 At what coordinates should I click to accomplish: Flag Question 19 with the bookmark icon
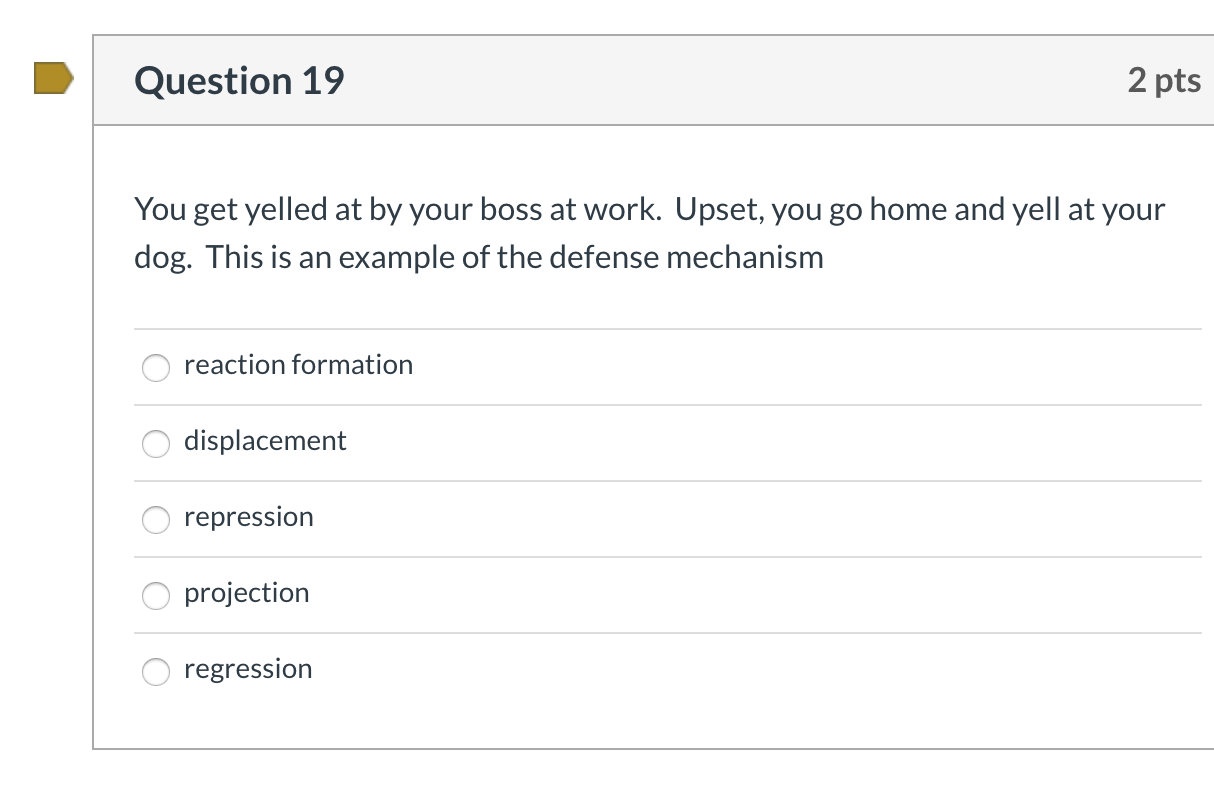[x=53, y=78]
